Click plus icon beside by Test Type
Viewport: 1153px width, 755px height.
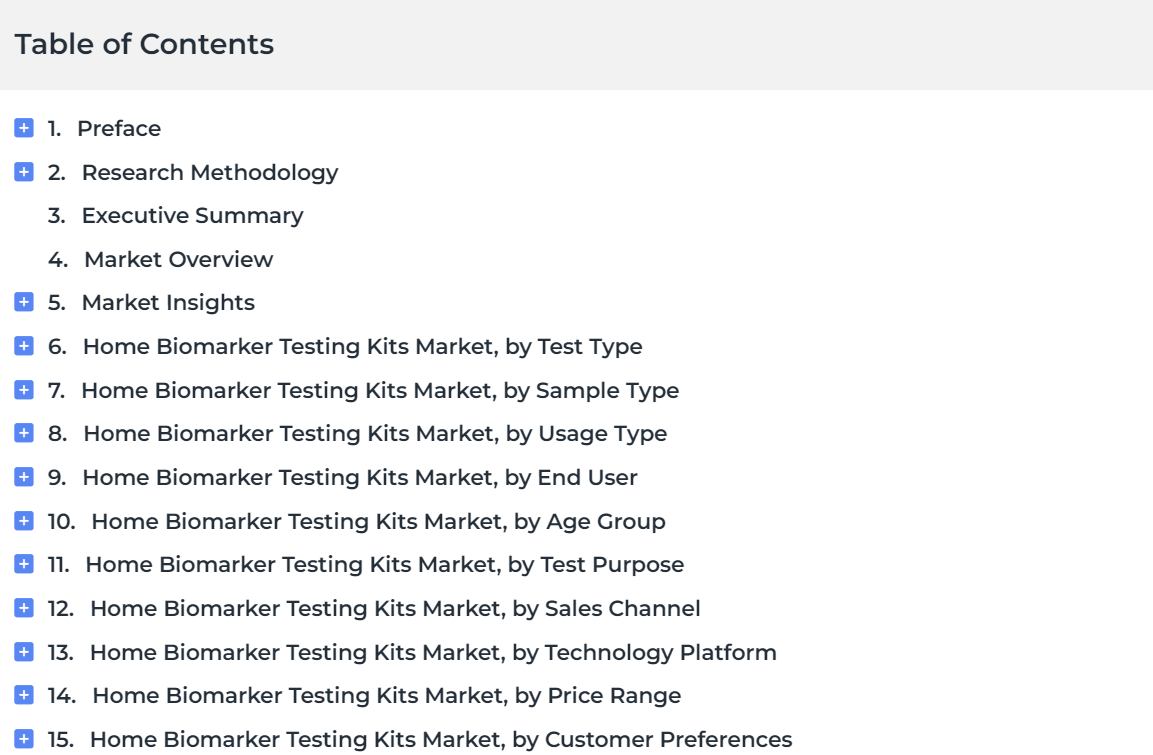[x=24, y=346]
